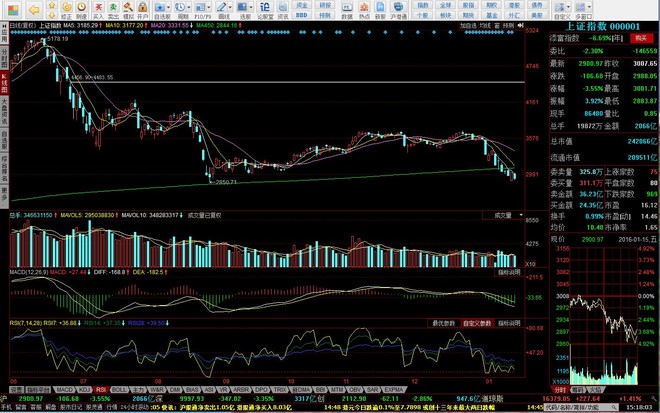Expand the 选股 dropdown arrow
This screenshot has width=660, height=413.
pos(251,8)
